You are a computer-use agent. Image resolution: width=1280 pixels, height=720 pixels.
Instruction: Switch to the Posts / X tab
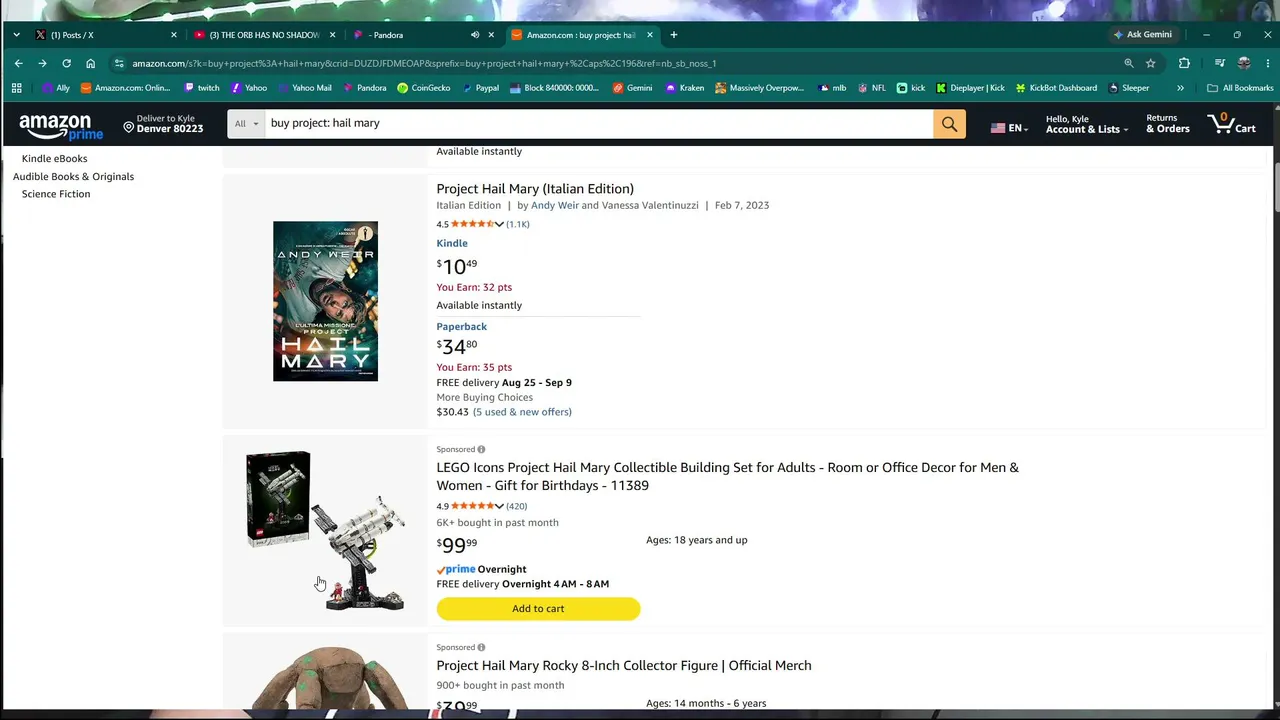(x=105, y=35)
